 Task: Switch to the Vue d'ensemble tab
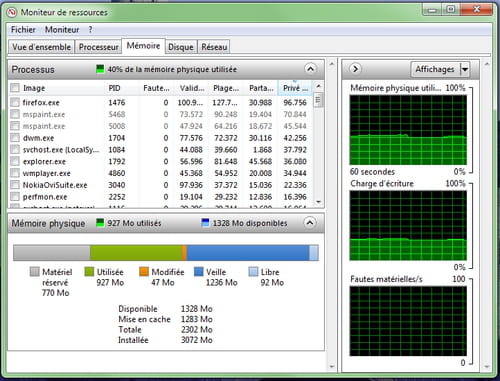point(42,47)
